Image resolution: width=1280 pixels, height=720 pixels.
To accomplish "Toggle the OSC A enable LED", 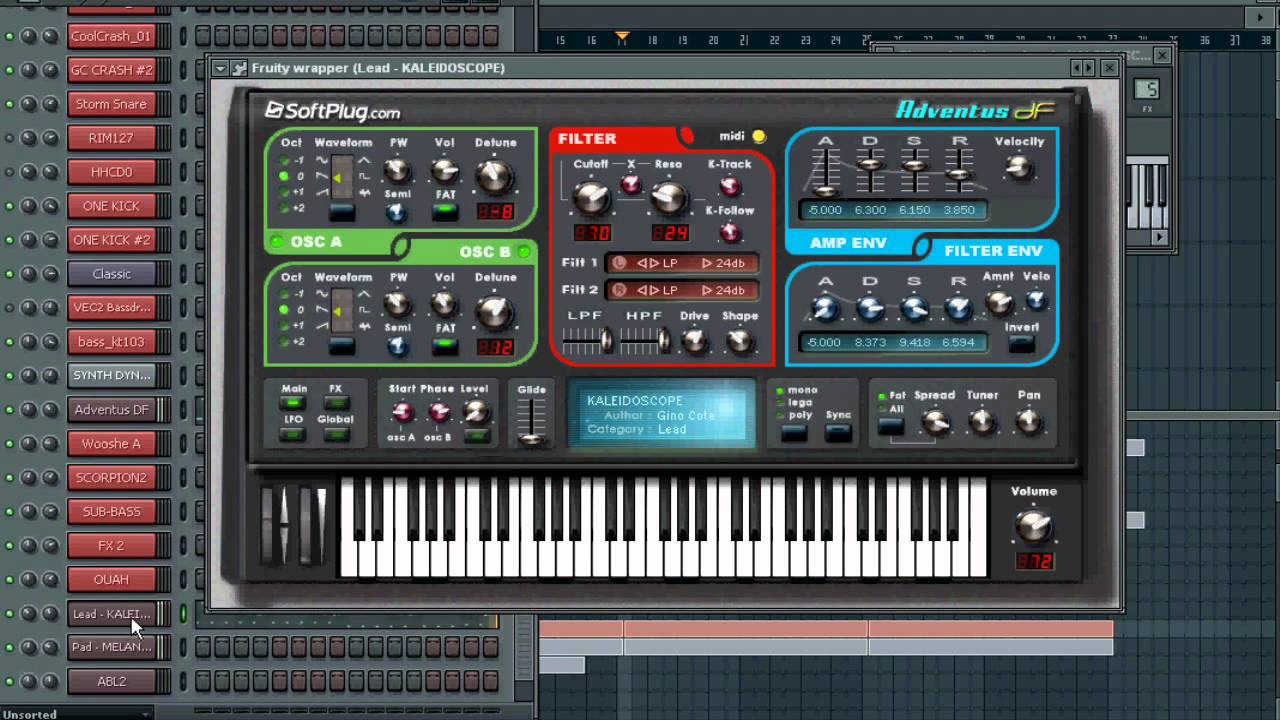I will coord(277,241).
